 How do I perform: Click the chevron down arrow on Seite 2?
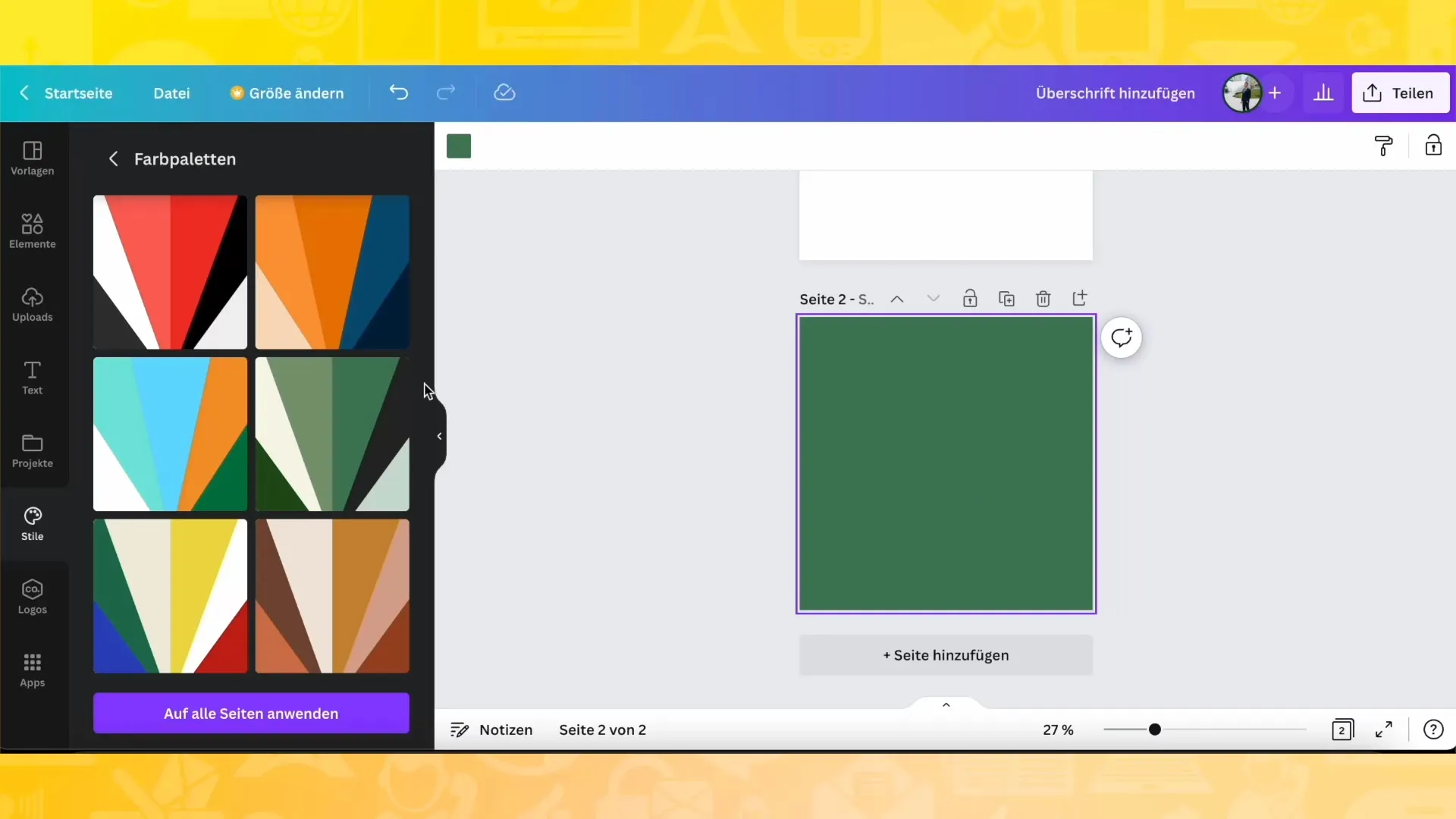click(934, 299)
